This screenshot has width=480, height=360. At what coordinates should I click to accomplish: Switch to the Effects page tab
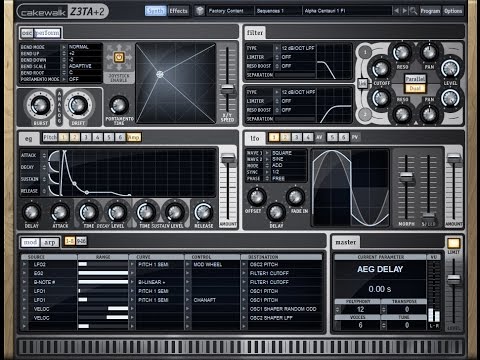178,11
